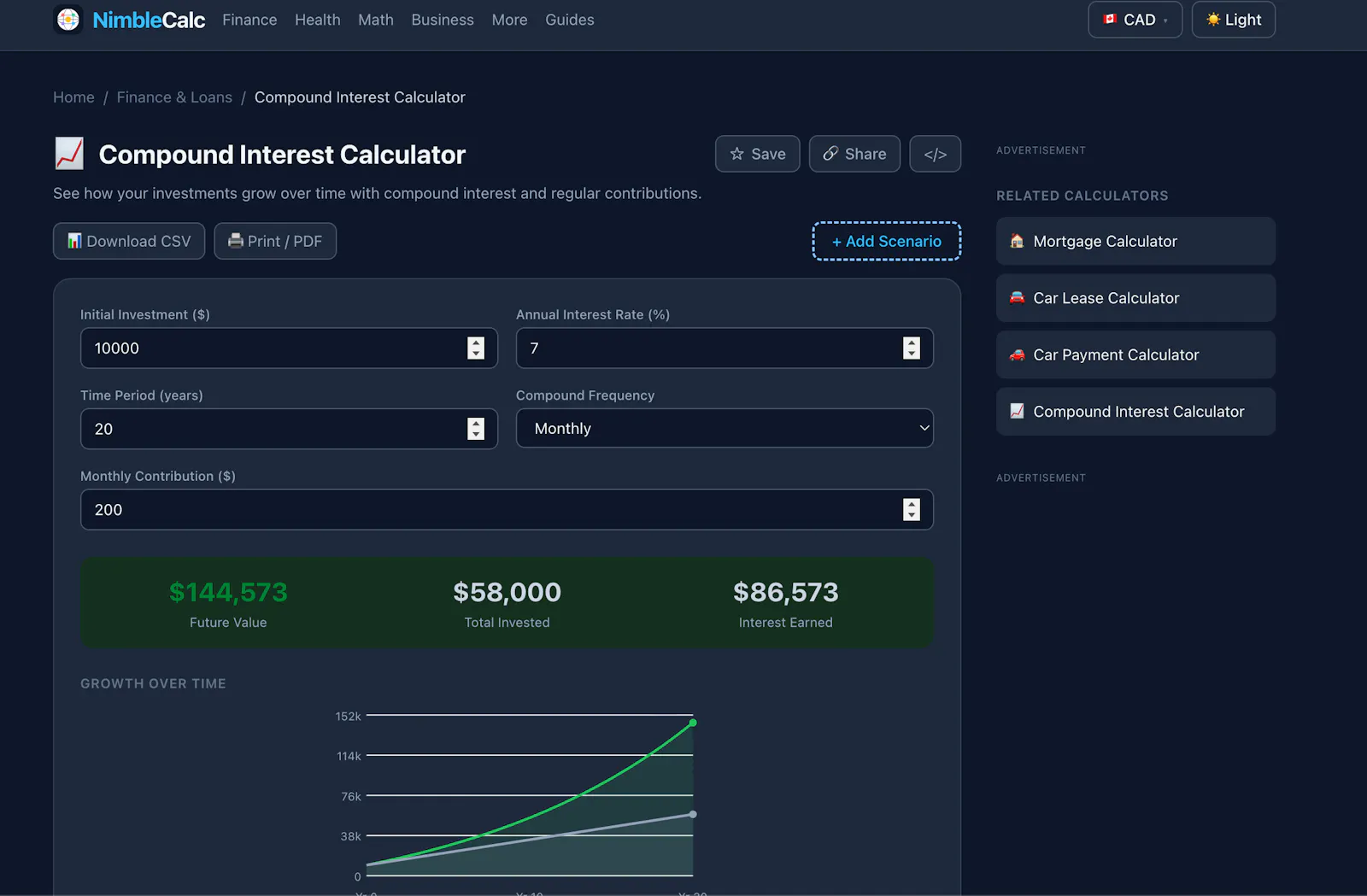Open Car Lease Calculator related link
Screen dimensions: 1367x896
tap(1135, 298)
